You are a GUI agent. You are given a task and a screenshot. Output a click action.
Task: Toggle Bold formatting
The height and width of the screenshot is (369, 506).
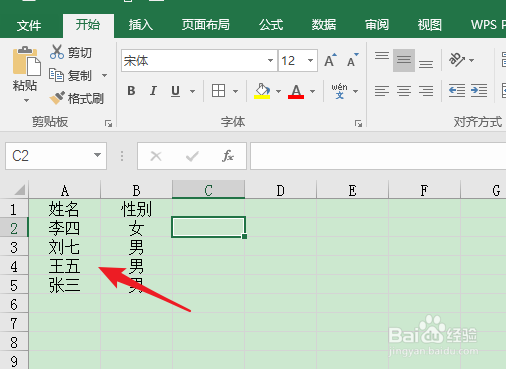pyautogui.click(x=131, y=91)
